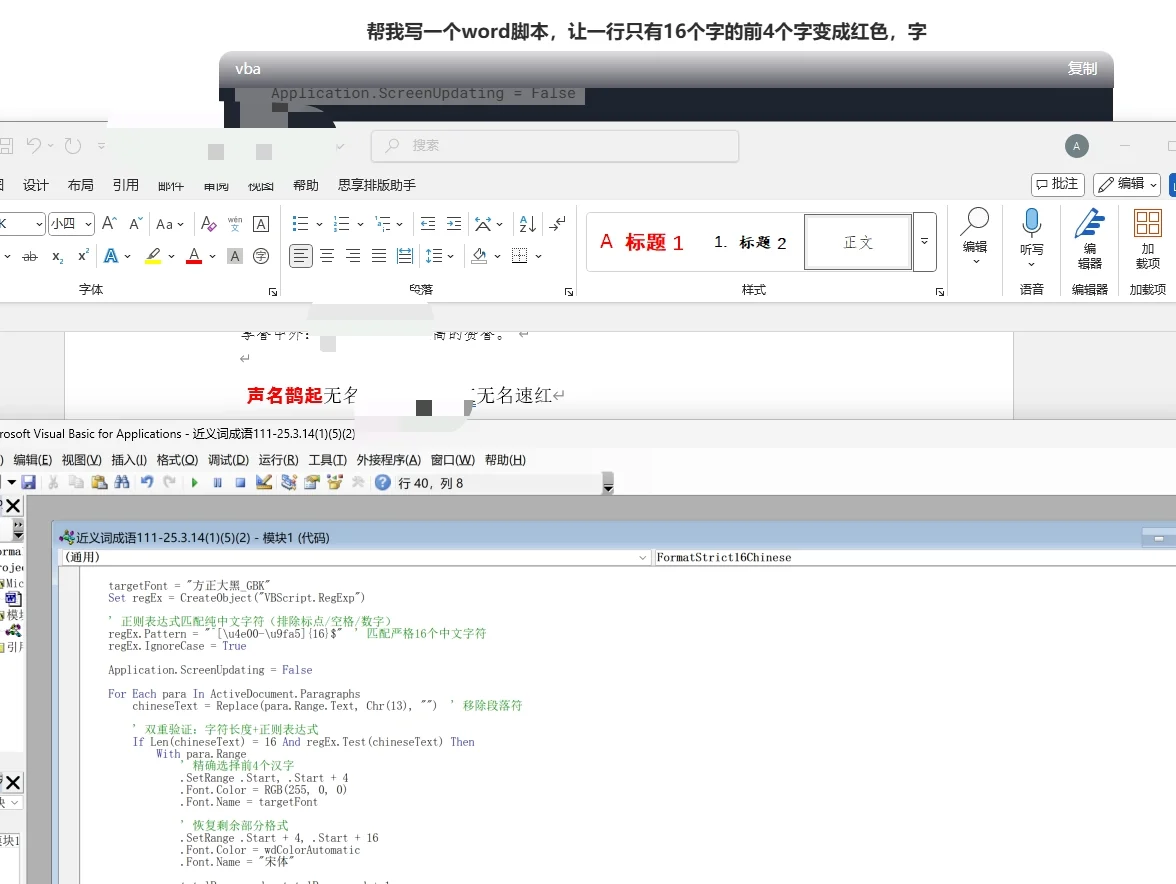Run the macro with the green Run button
Screen dimensions: 1176x884
(x=193, y=482)
